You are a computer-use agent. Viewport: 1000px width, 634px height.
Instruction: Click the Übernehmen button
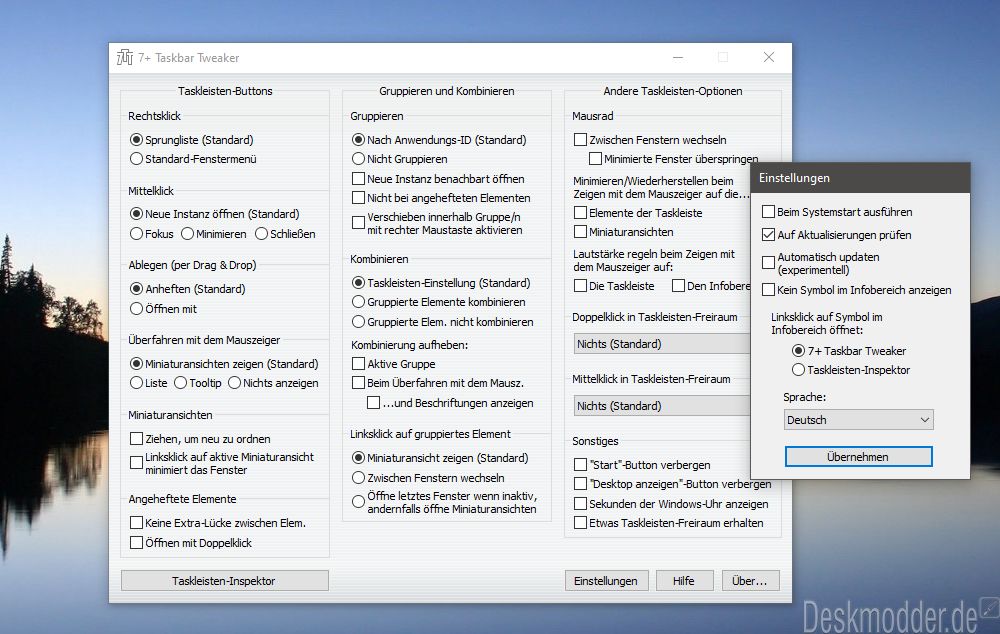[x=858, y=457]
